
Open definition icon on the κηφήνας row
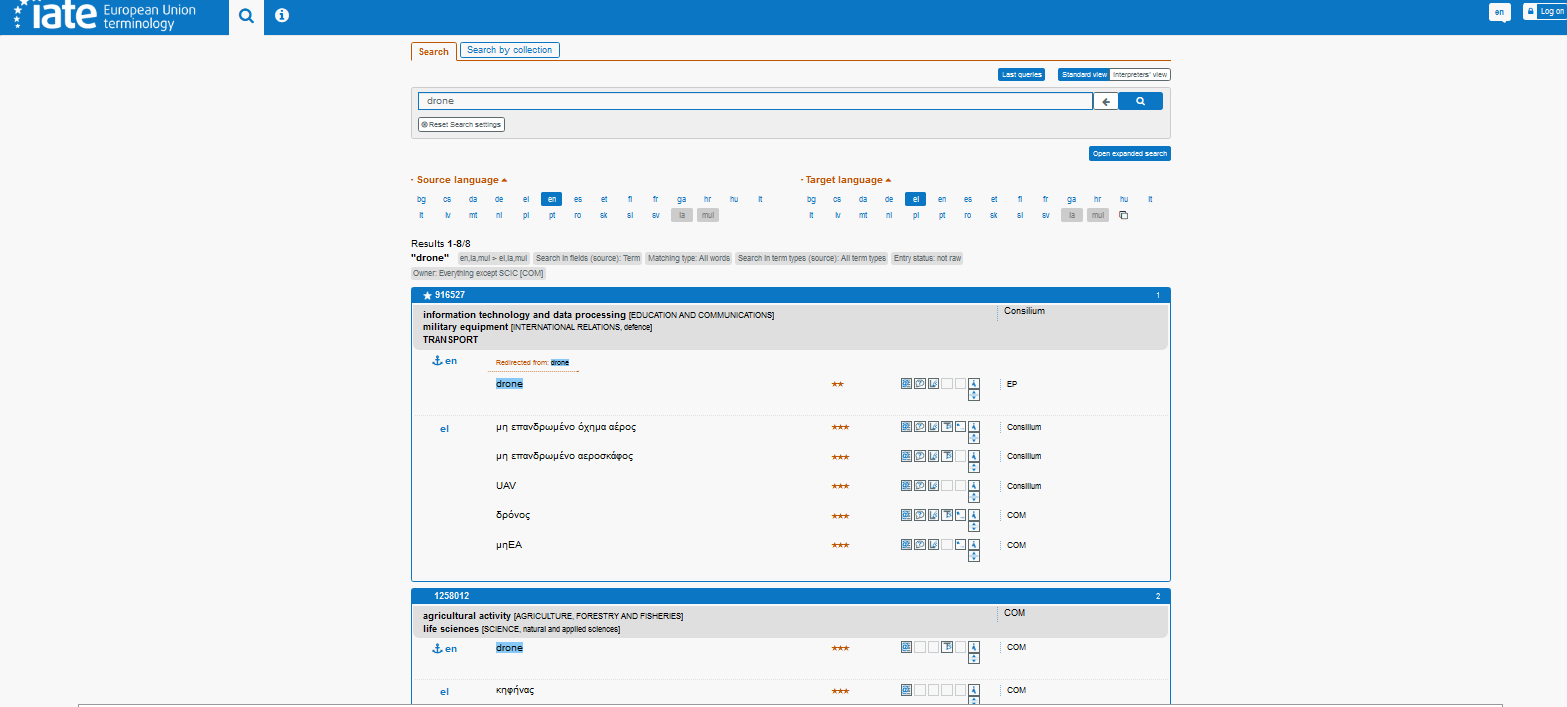907,690
